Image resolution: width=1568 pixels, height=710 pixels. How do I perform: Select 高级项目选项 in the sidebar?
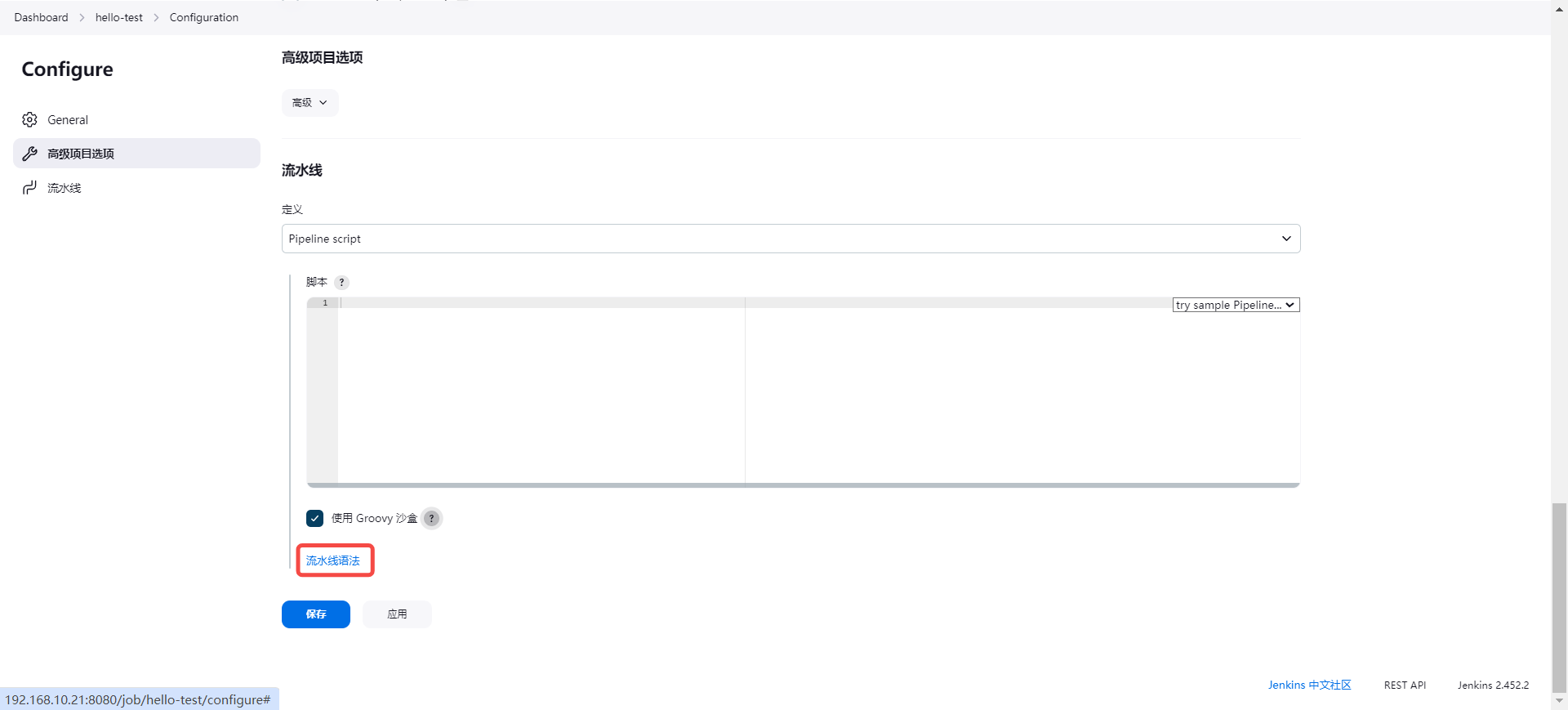tap(81, 154)
